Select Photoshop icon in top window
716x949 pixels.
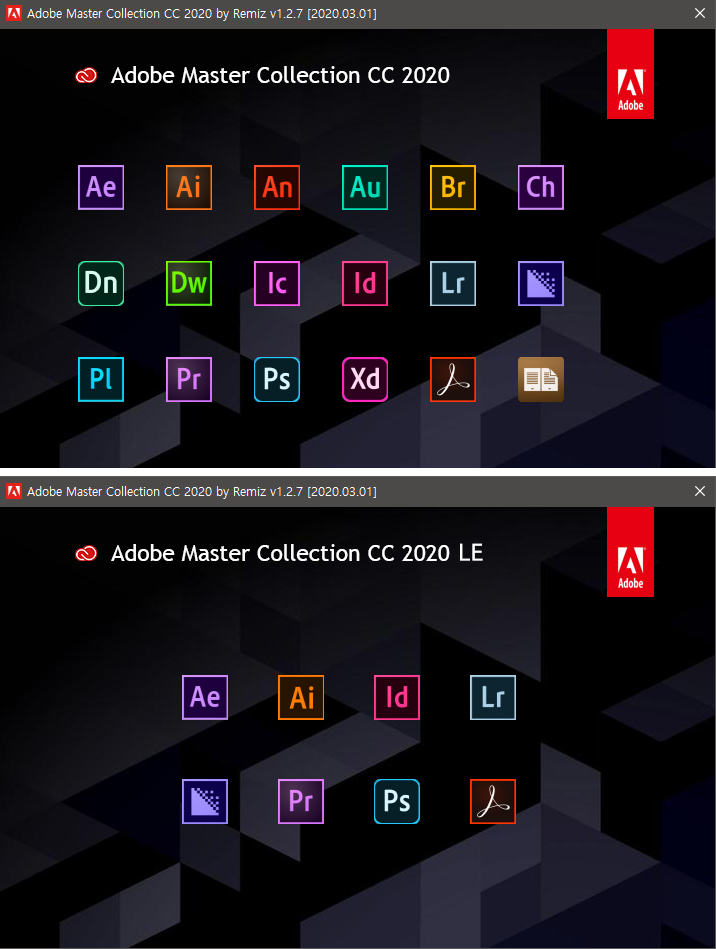point(277,379)
